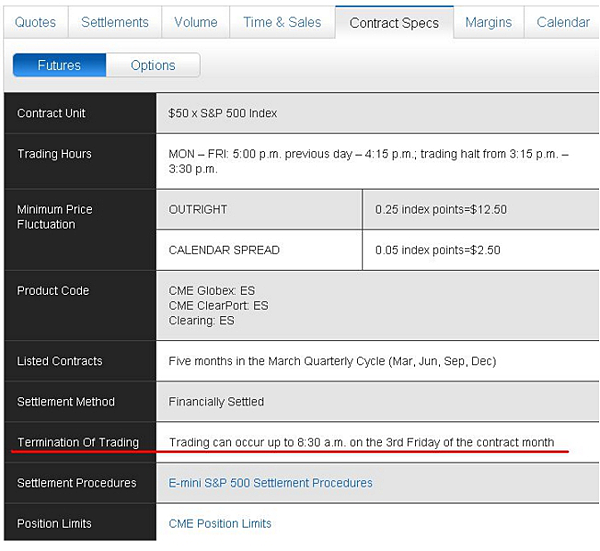The height and width of the screenshot is (551, 600).
Task: Click the Position Limits row label
Action: (x=54, y=523)
